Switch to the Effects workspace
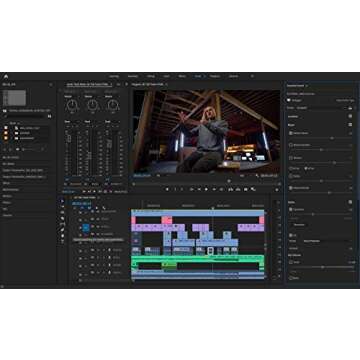 pos(182,76)
